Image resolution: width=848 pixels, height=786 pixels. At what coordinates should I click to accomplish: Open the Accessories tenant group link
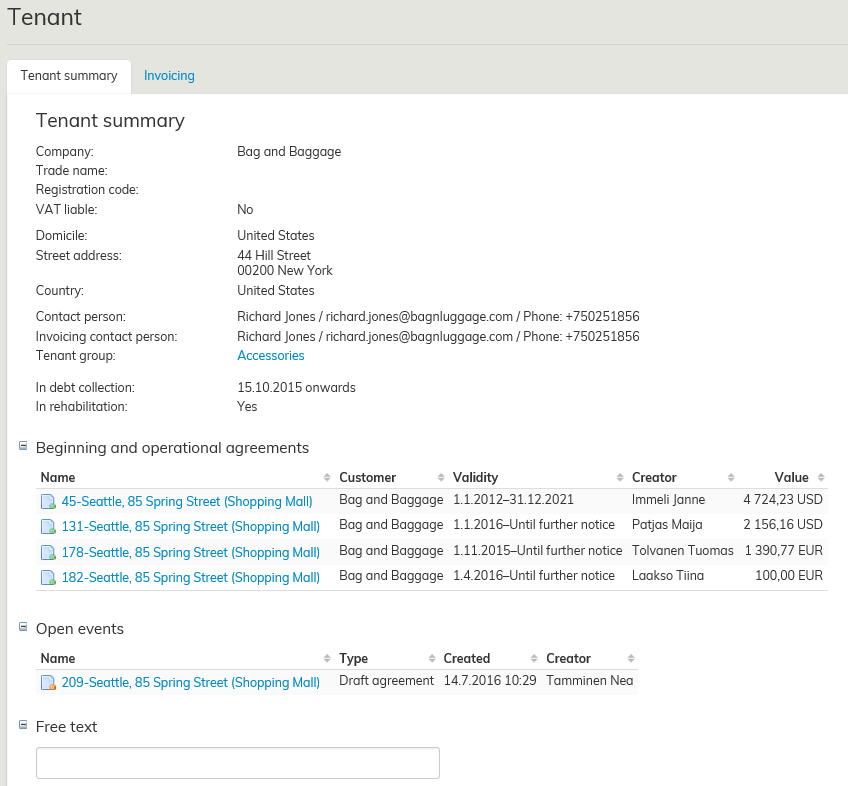(x=270, y=356)
